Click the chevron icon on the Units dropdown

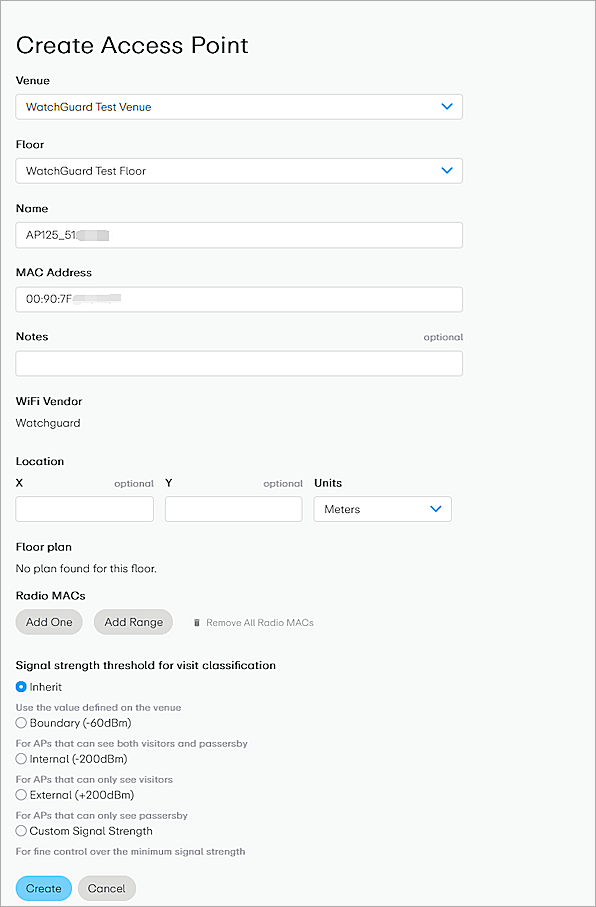(x=435, y=509)
